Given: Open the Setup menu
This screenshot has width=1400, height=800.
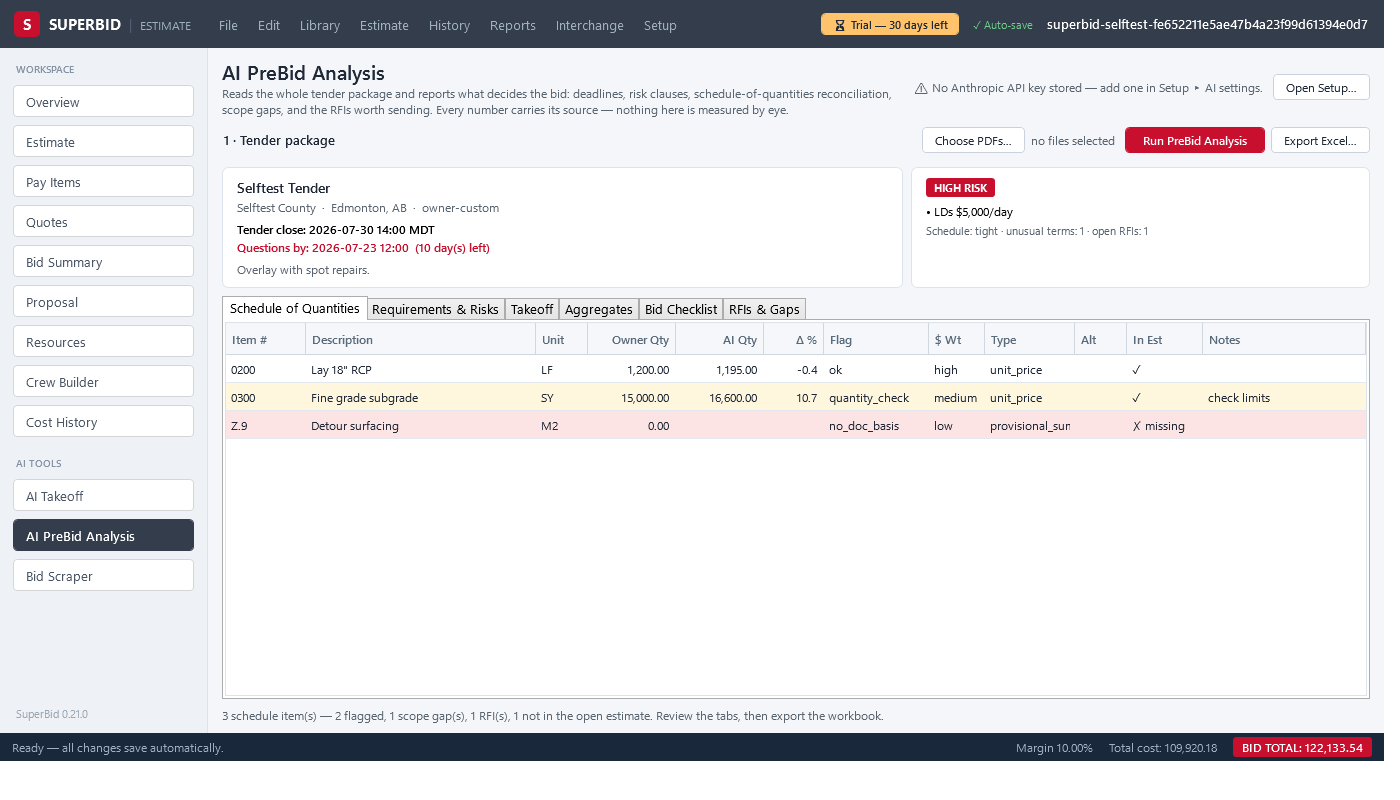Looking at the screenshot, I should (x=660, y=25).
